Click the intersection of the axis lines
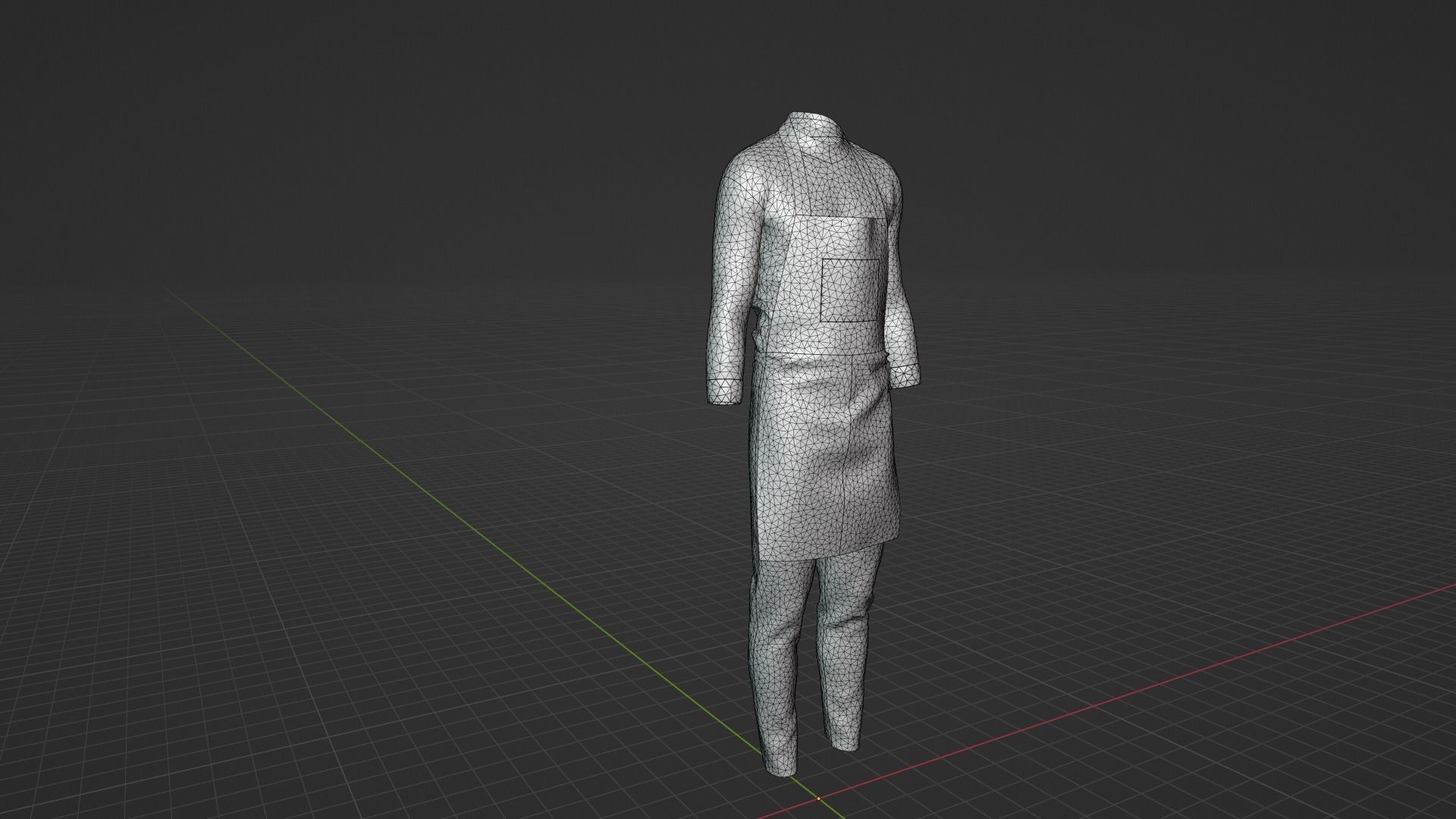The width and height of the screenshot is (1456, 819). (821, 798)
